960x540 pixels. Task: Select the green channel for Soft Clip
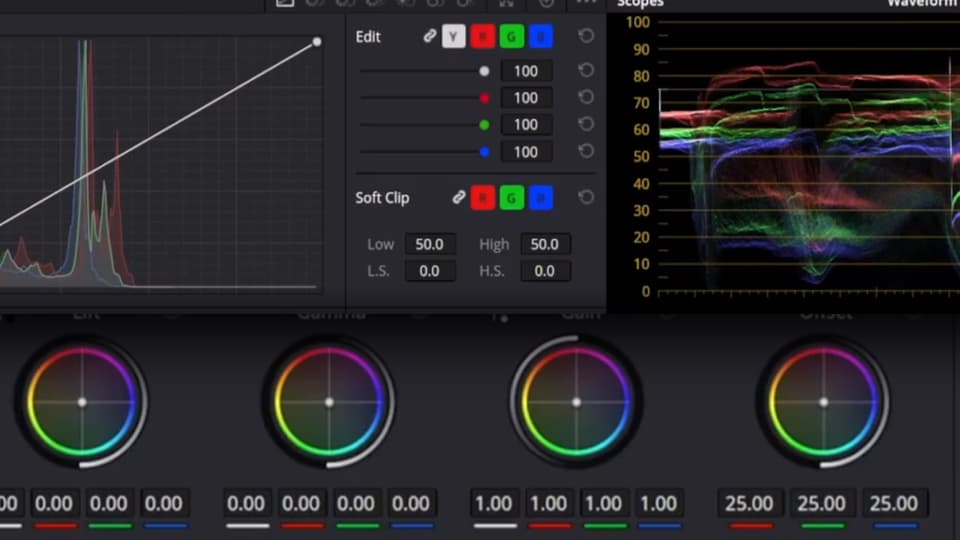pos(512,198)
